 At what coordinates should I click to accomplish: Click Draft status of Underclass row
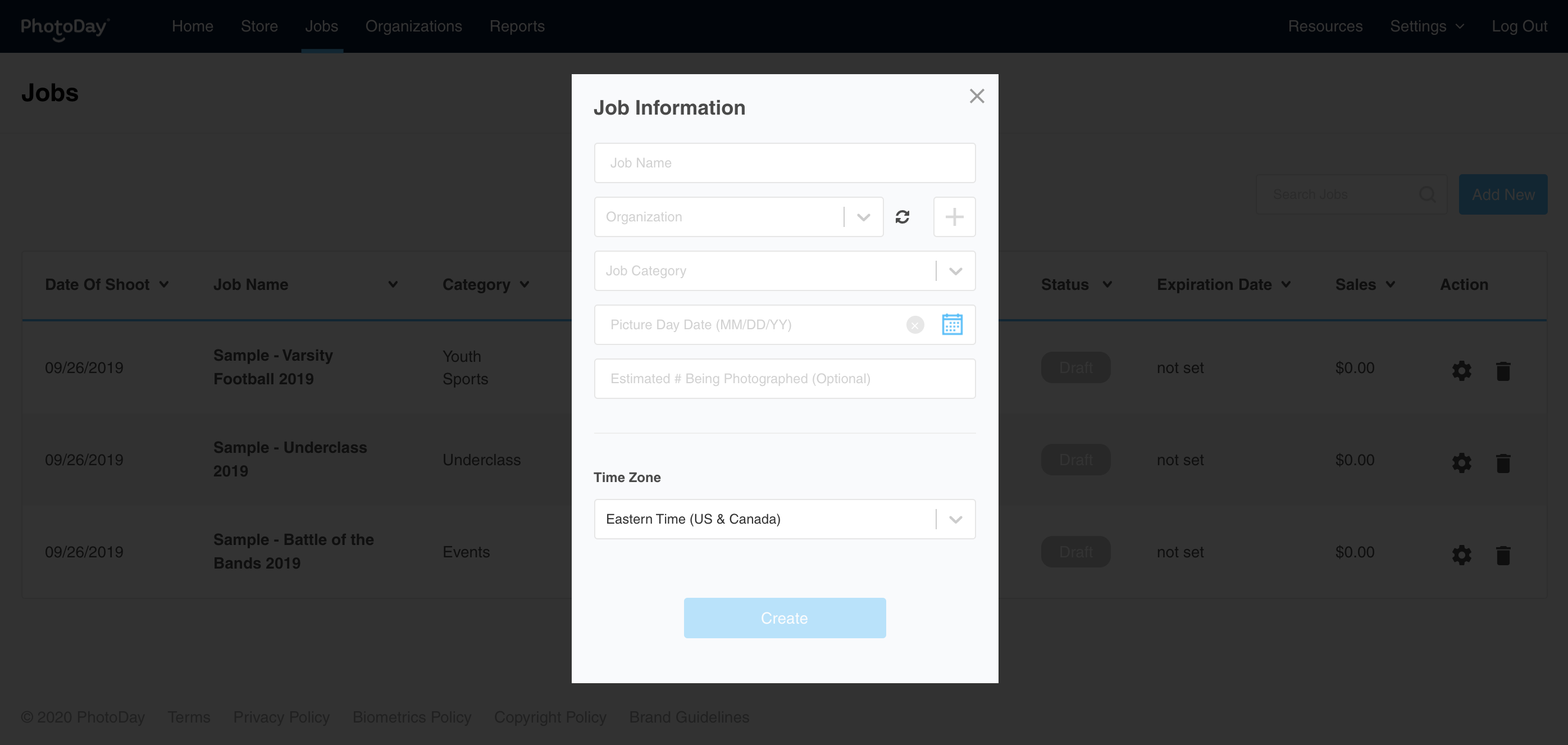coord(1075,460)
